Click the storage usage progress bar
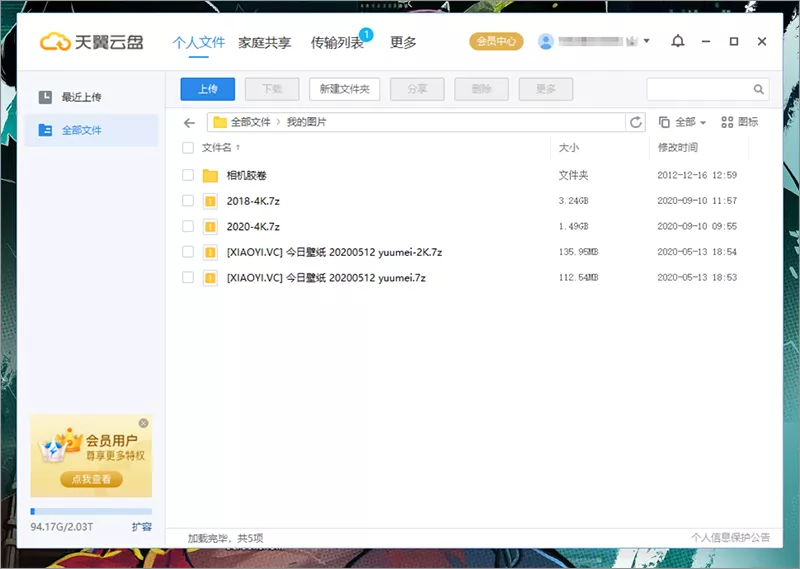This screenshot has height=569, width=800. (91, 511)
